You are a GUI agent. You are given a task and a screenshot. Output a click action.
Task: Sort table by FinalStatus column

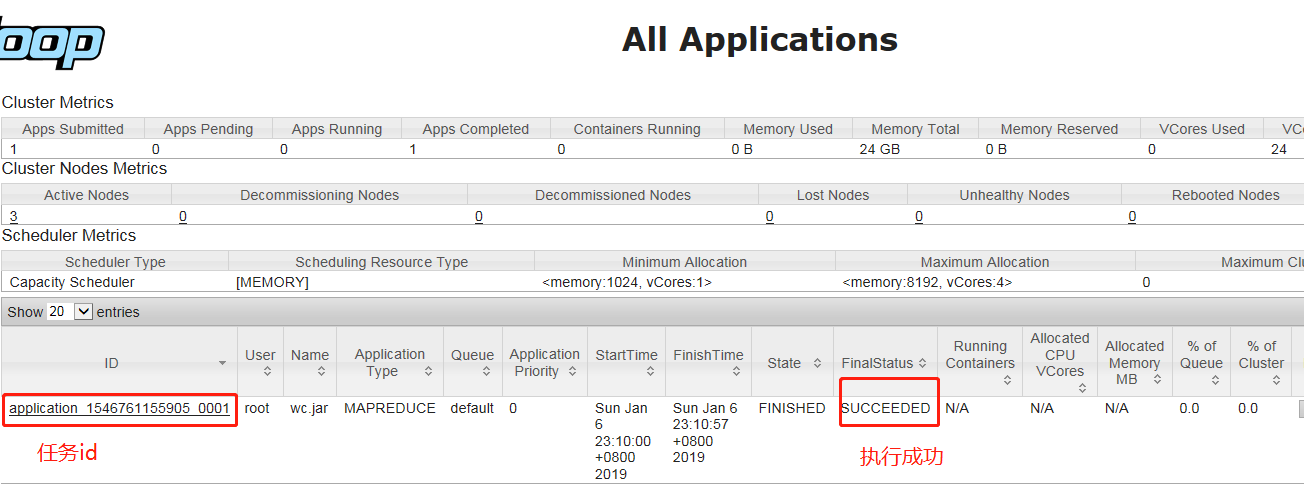(x=885, y=363)
